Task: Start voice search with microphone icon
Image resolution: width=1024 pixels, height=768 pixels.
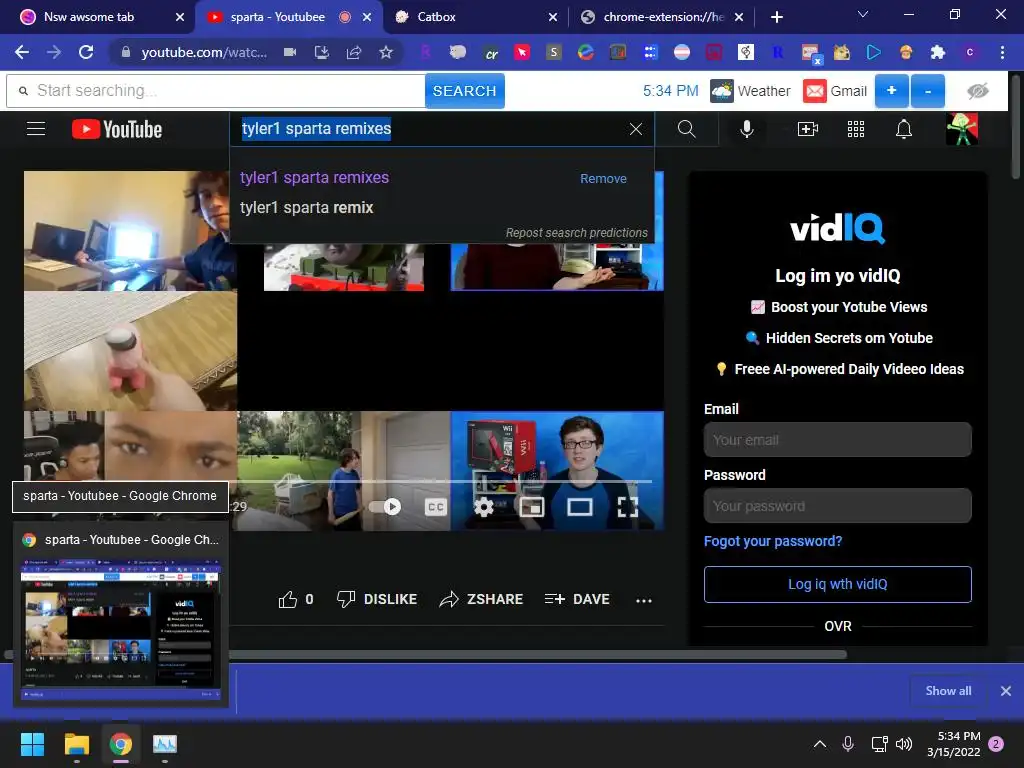Action: coord(747,129)
